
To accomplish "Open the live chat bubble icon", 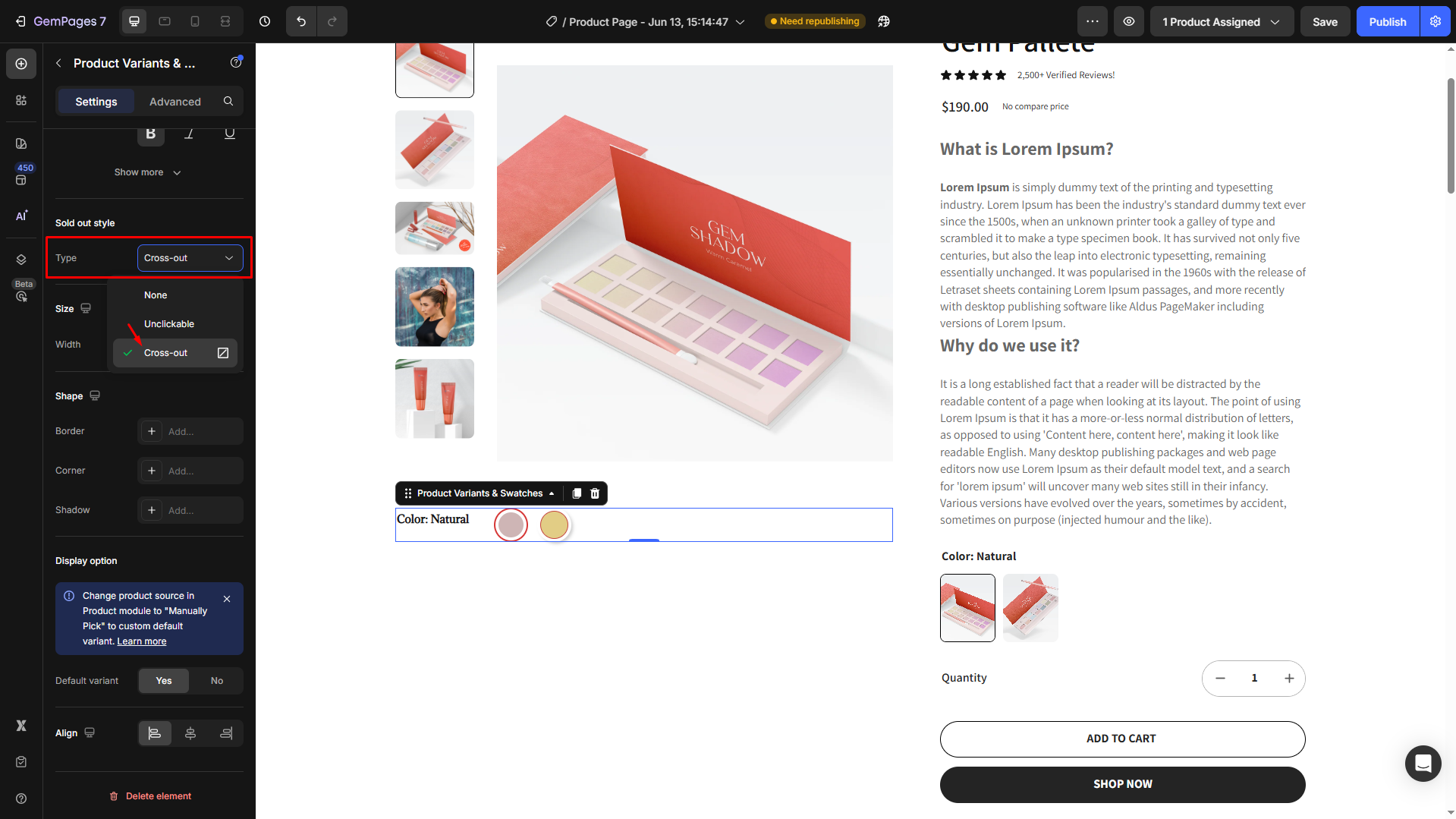I will (x=1423, y=763).
